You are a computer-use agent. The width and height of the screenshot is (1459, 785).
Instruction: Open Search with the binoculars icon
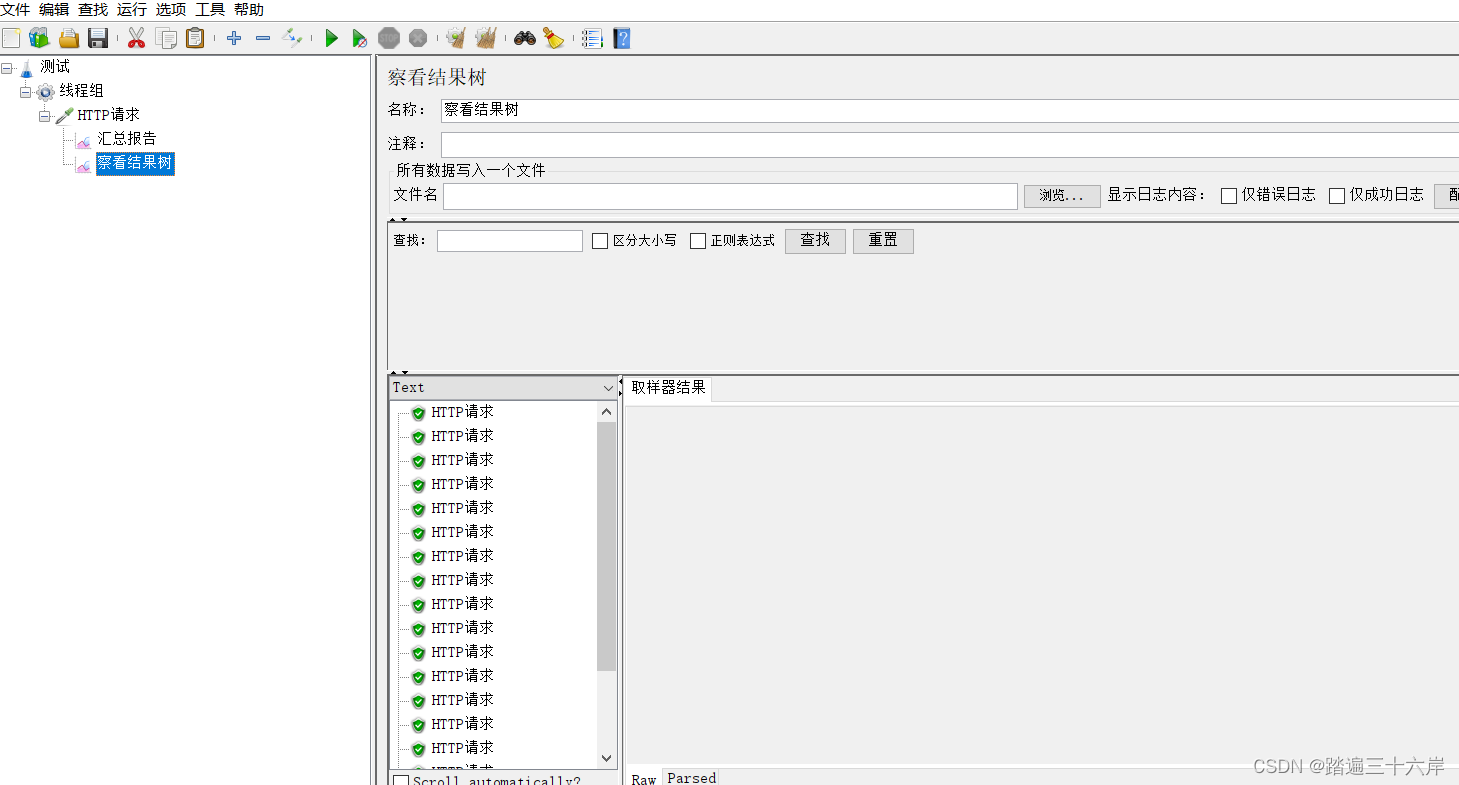[x=525, y=39]
